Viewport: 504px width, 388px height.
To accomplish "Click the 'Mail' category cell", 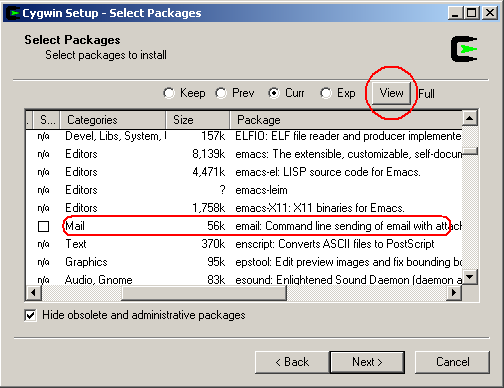I will 75,226.
